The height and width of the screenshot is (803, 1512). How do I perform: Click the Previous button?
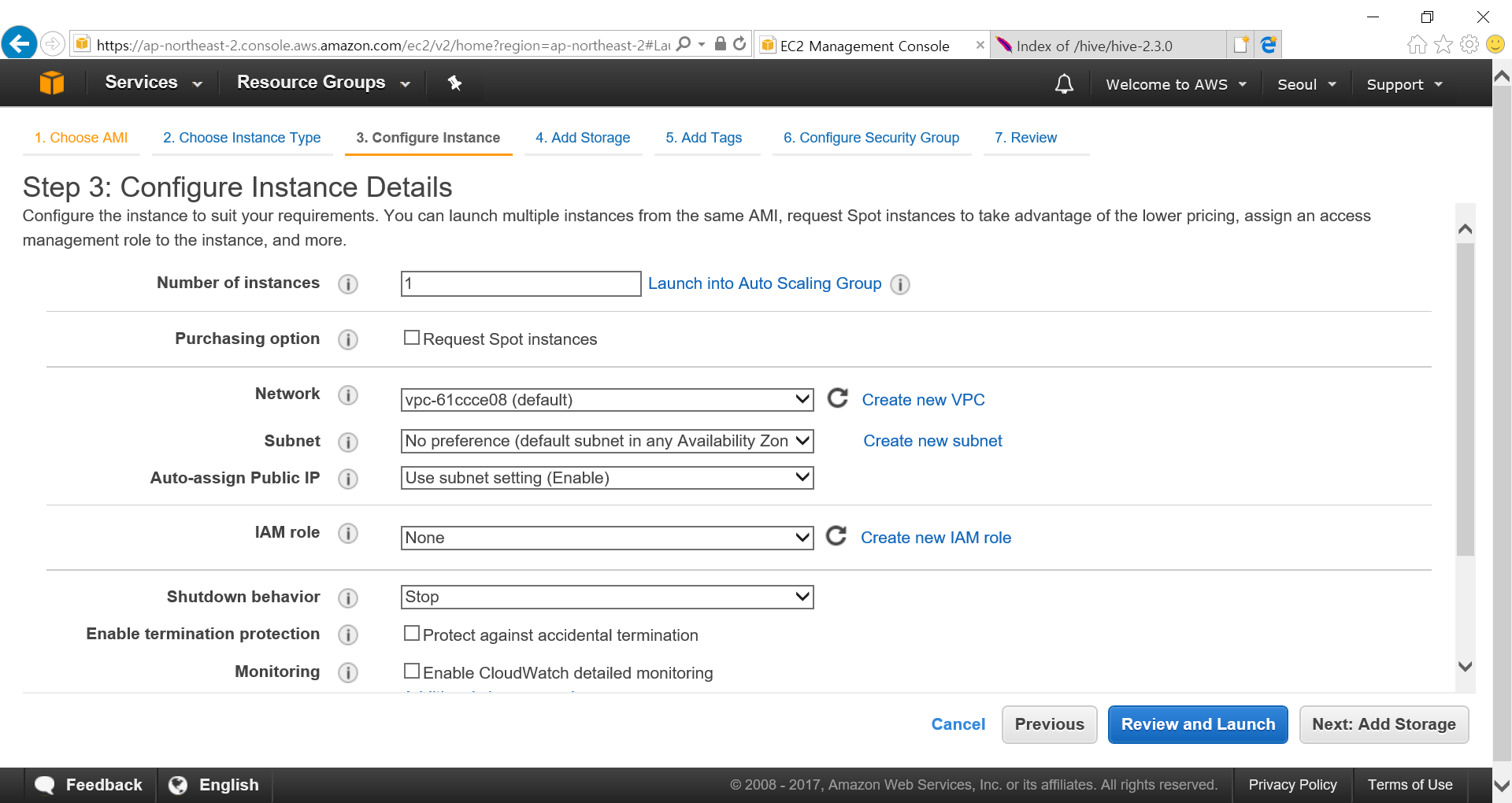[1049, 724]
